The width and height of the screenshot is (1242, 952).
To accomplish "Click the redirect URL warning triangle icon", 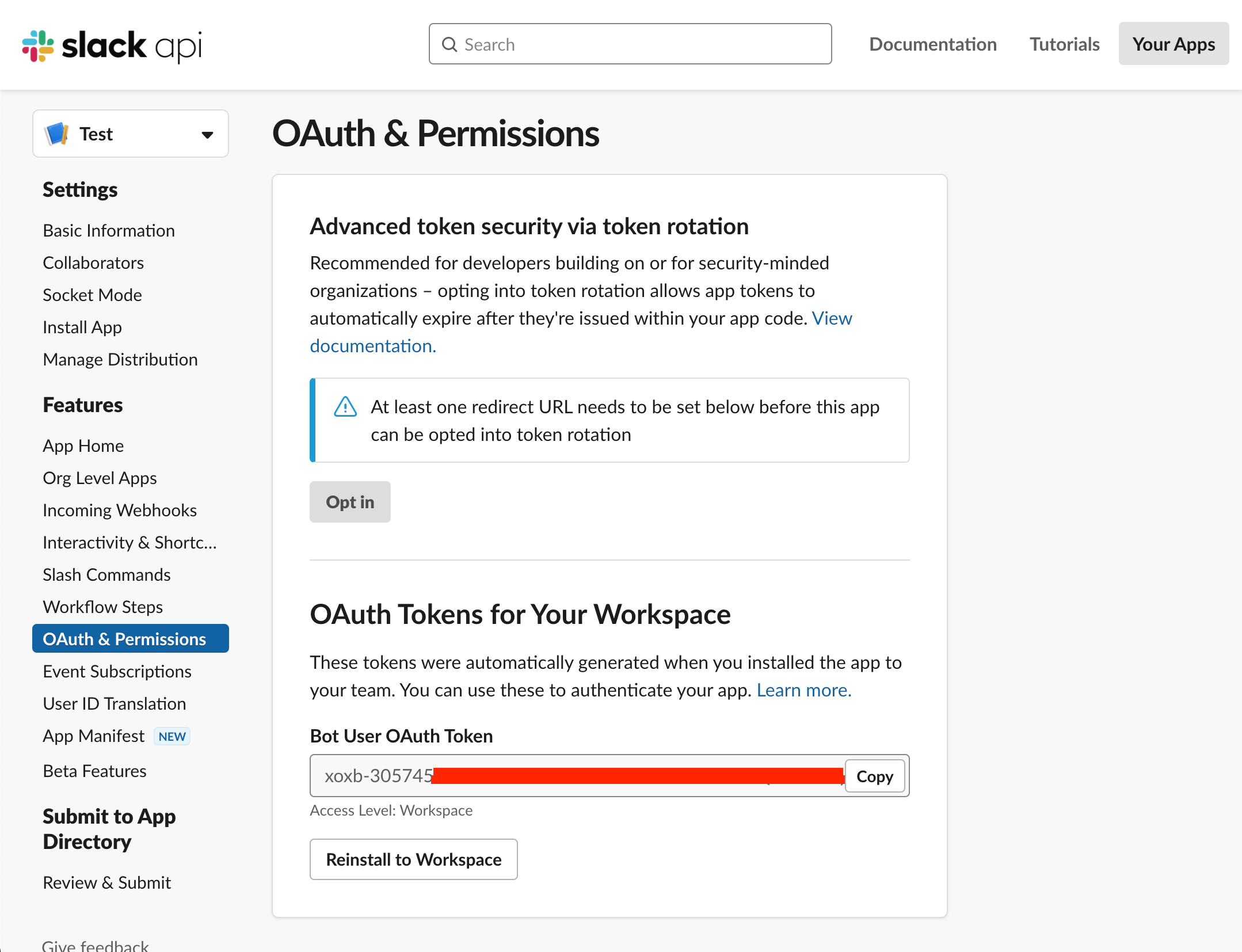I will tap(345, 407).
